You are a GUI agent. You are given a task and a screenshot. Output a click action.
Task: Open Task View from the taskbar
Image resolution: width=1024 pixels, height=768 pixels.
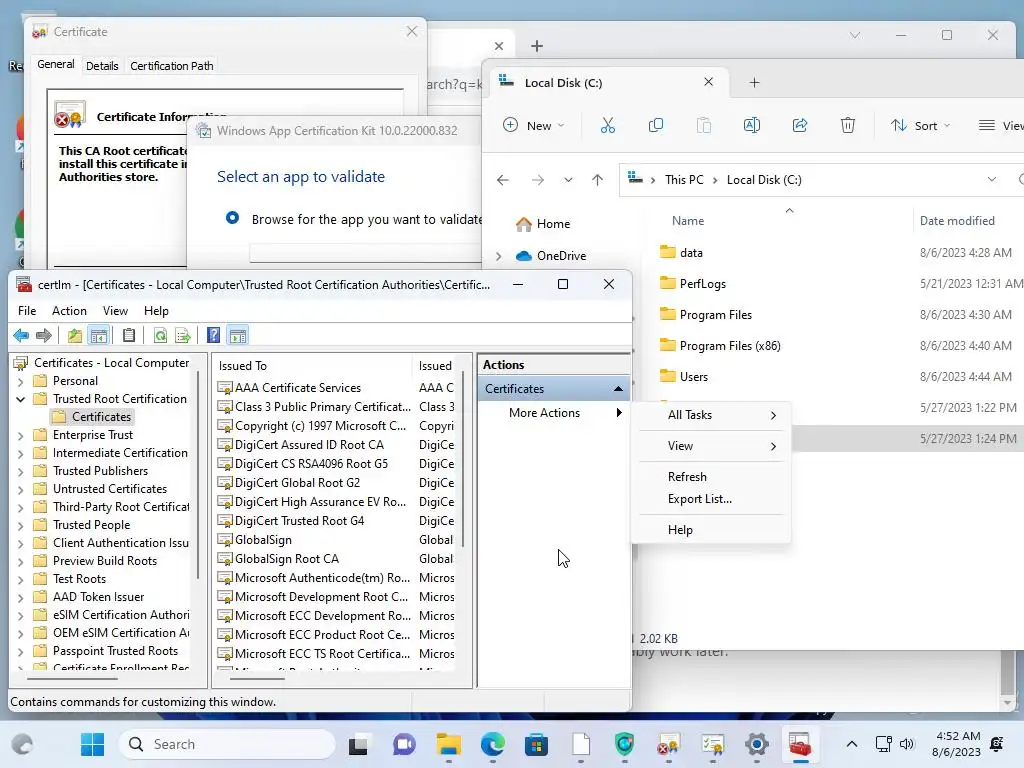click(x=358, y=744)
